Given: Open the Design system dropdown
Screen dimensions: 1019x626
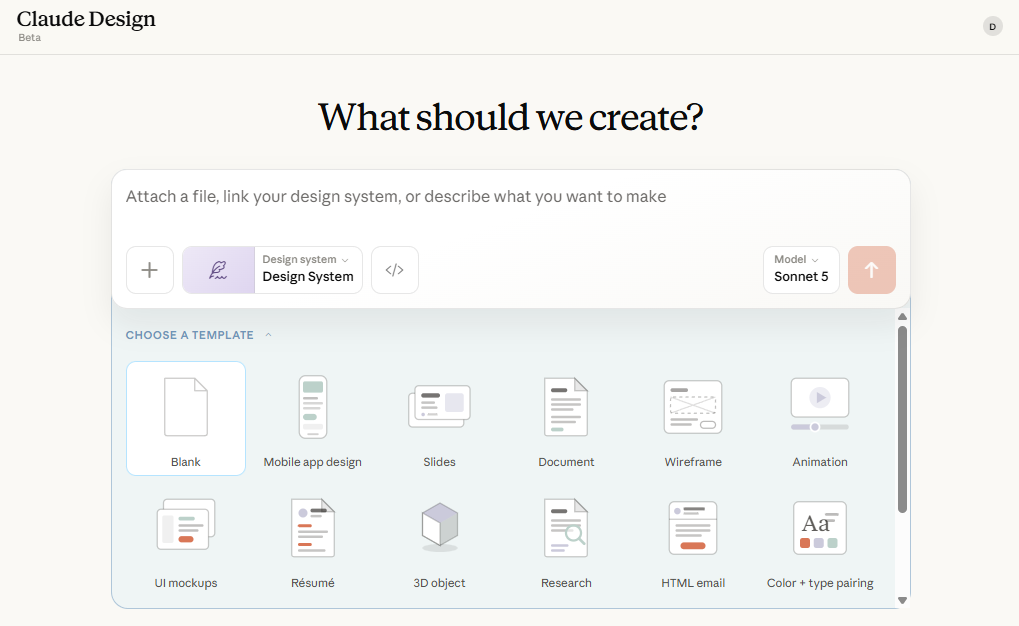Looking at the screenshot, I should [309, 270].
